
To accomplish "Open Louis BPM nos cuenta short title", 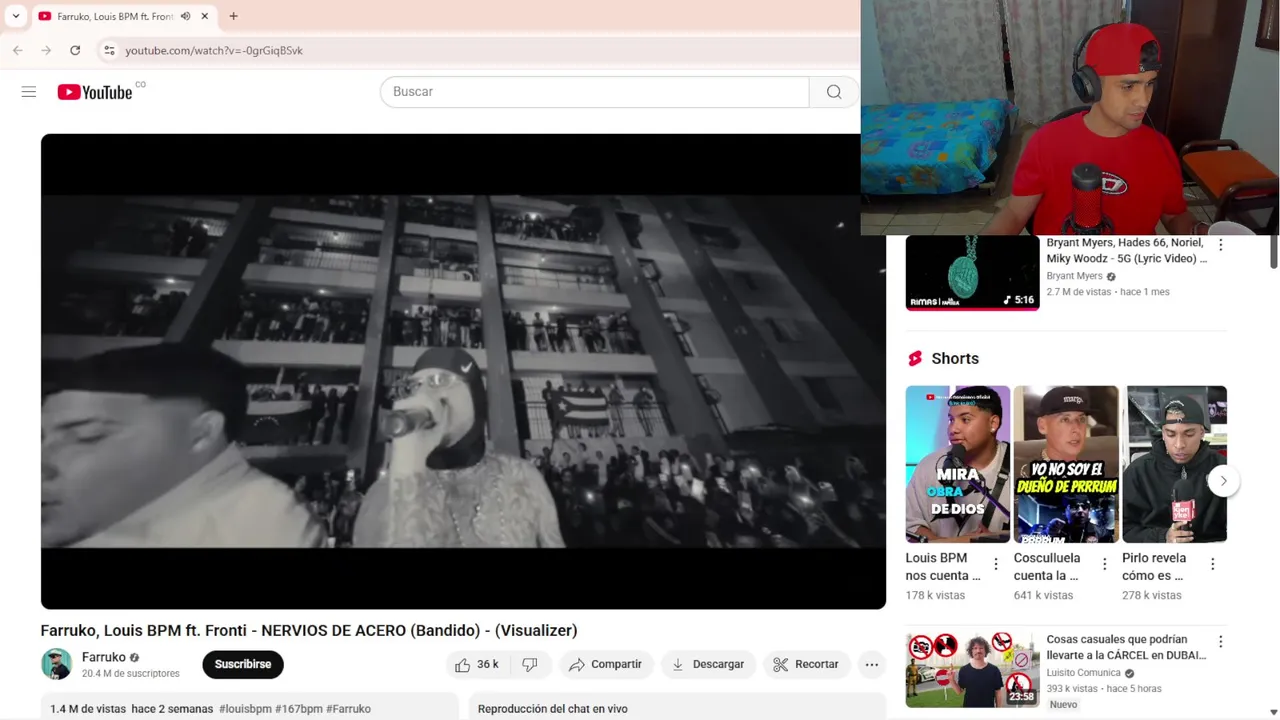I will point(943,567).
